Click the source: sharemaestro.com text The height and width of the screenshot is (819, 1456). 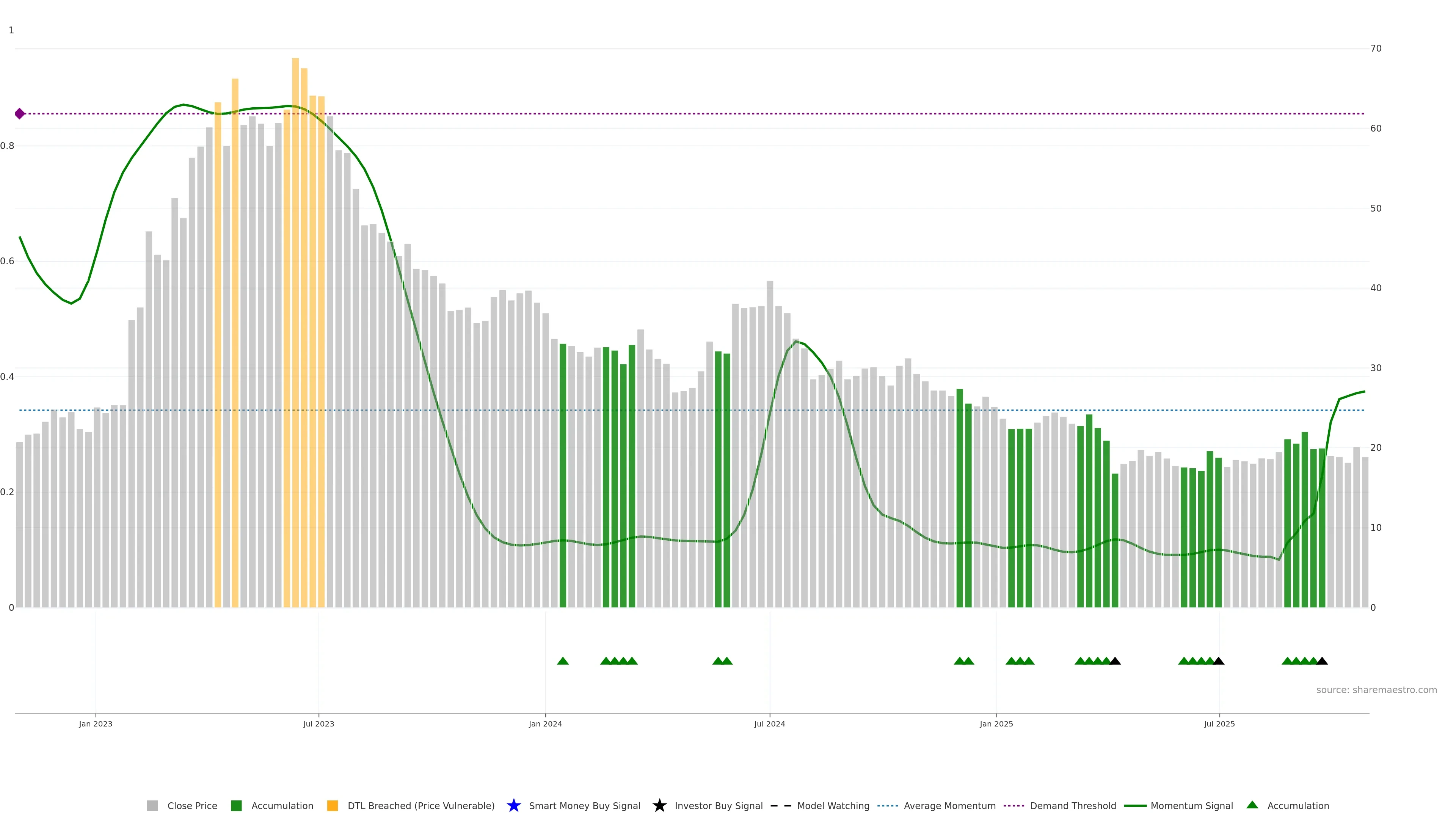coord(1376,690)
